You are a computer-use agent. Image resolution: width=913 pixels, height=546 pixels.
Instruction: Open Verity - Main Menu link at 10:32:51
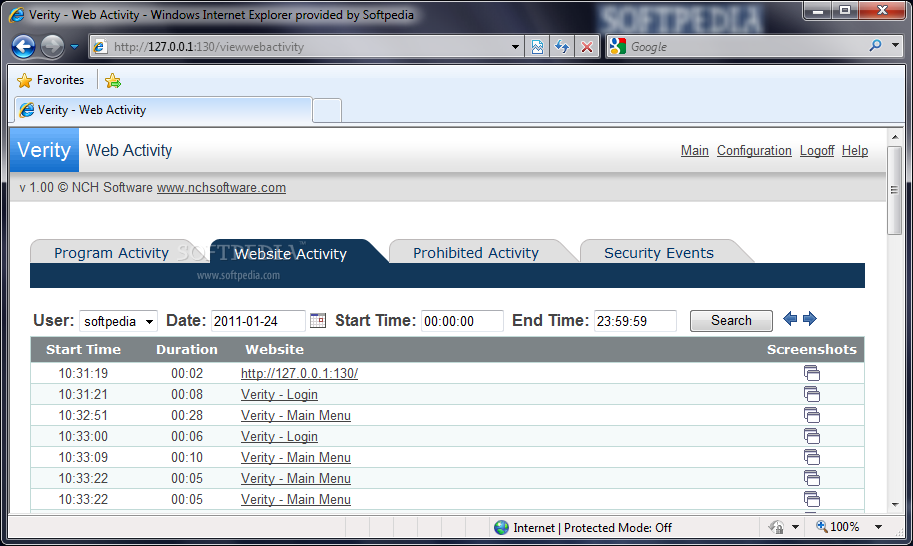pos(296,416)
